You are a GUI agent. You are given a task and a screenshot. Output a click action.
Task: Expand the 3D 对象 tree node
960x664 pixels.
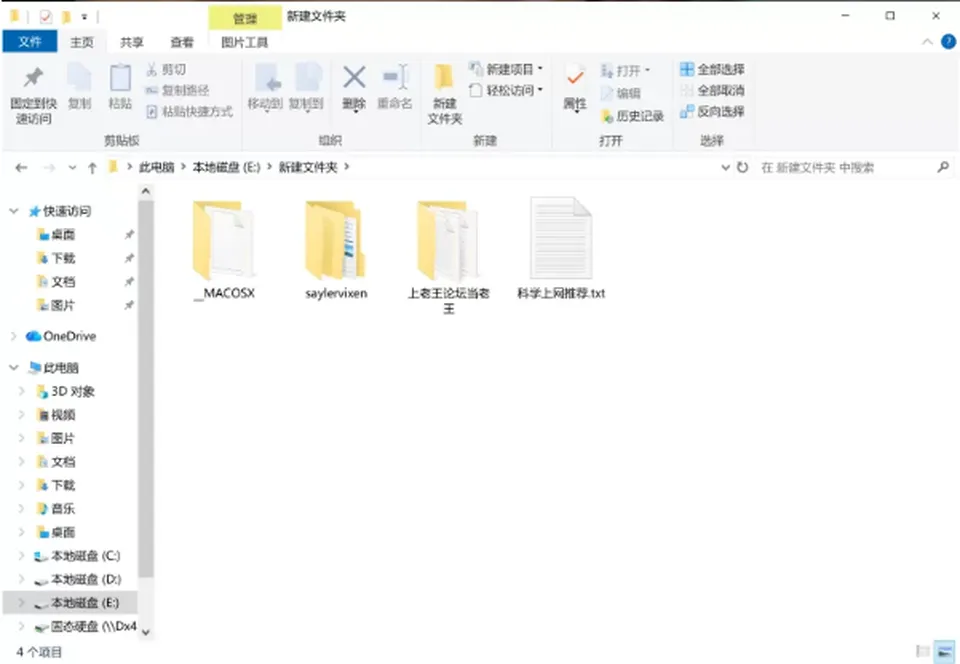[x=22, y=391]
